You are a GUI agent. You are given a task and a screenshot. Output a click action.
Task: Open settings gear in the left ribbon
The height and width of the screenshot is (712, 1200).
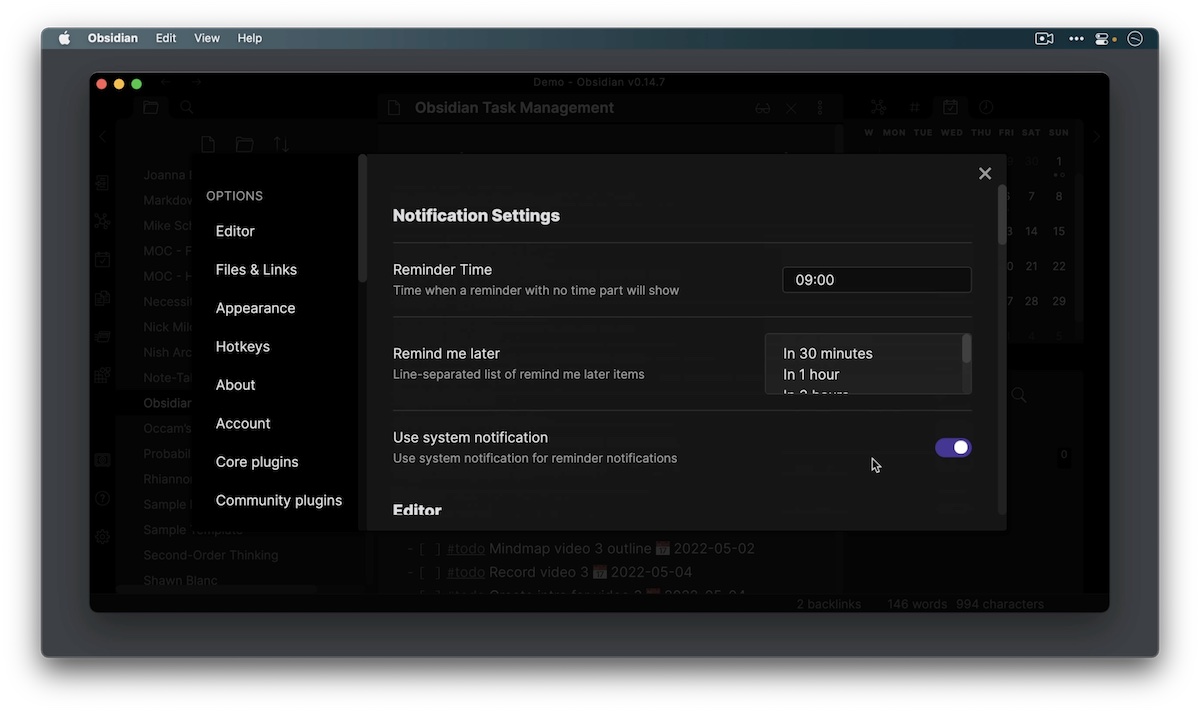(x=102, y=537)
